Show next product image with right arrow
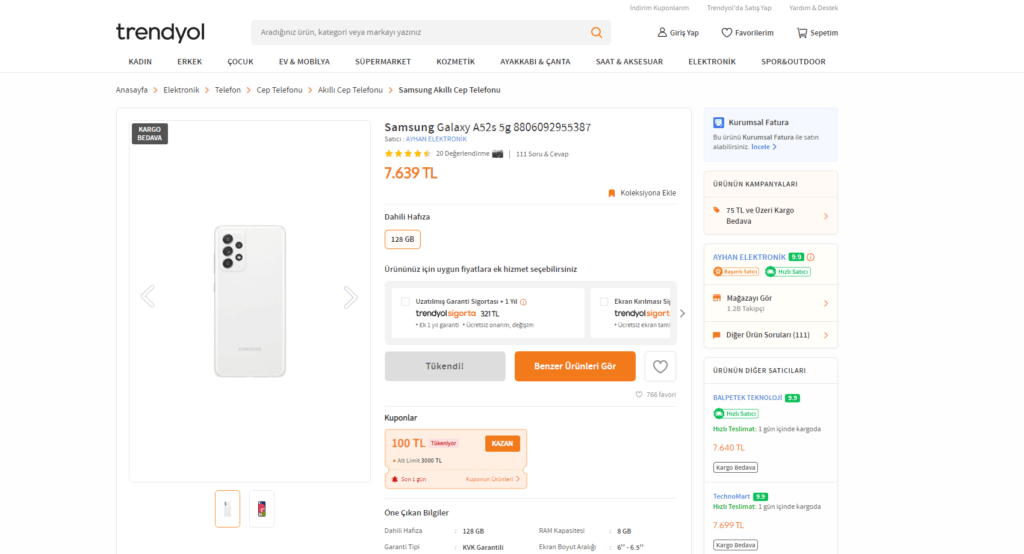Viewport: 1024px width, 554px height. pyautogui.click(x=350, y=296)
